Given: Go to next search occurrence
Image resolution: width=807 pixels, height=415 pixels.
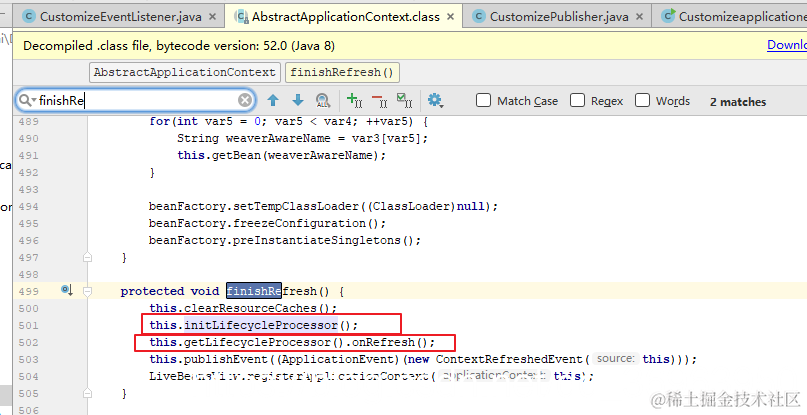Looking at the screenshot, I should [x=297, y=100].
